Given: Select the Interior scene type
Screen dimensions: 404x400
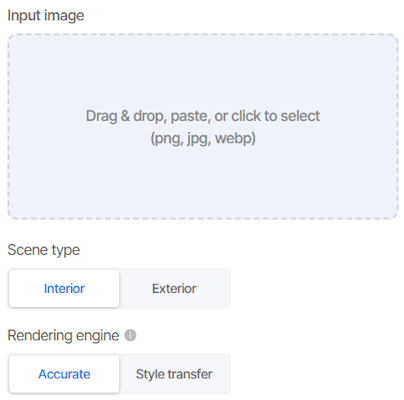Looking at the screenshot, I should 64,288.
